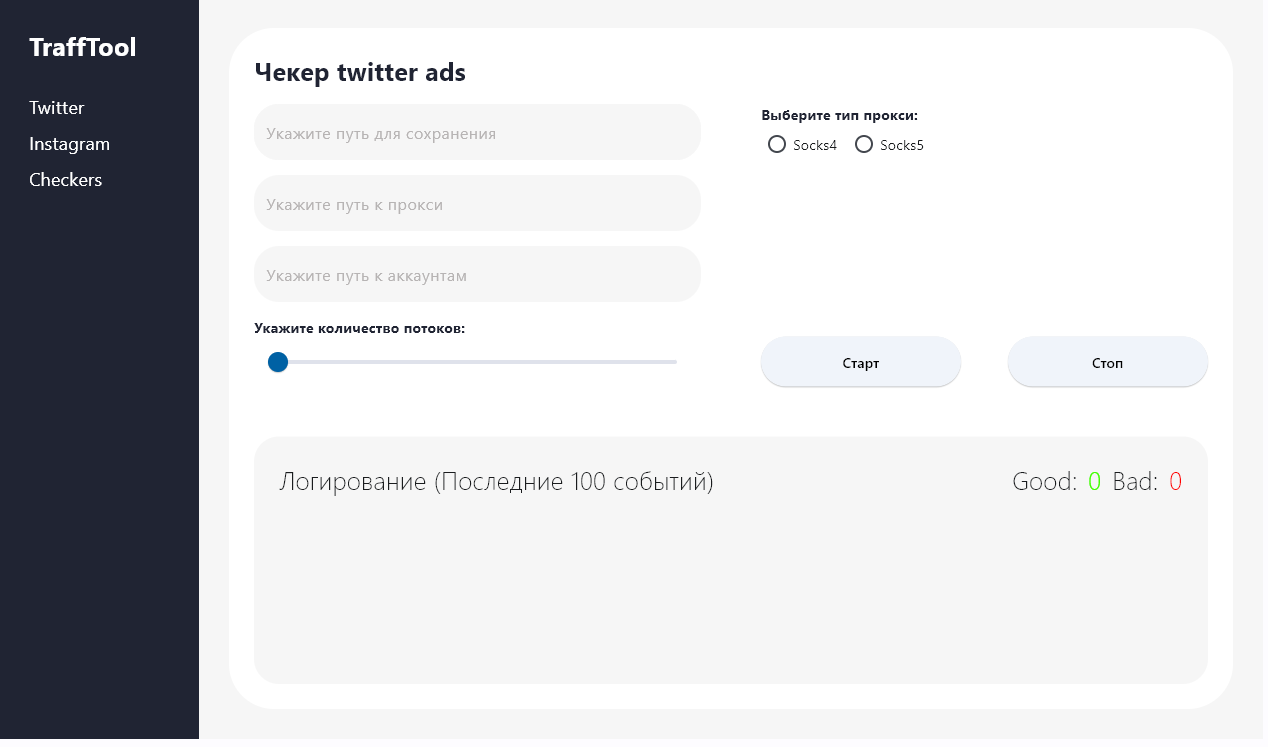Select the Socks4 proxy type
The width and height of the screenshot is (1268, 747).
click(x=777, y=145)
